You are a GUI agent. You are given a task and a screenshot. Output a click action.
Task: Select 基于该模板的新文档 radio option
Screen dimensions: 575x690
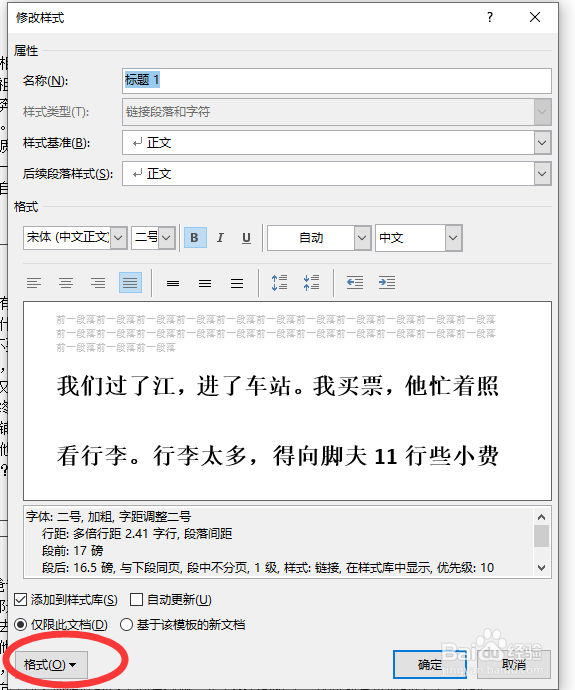126,625
